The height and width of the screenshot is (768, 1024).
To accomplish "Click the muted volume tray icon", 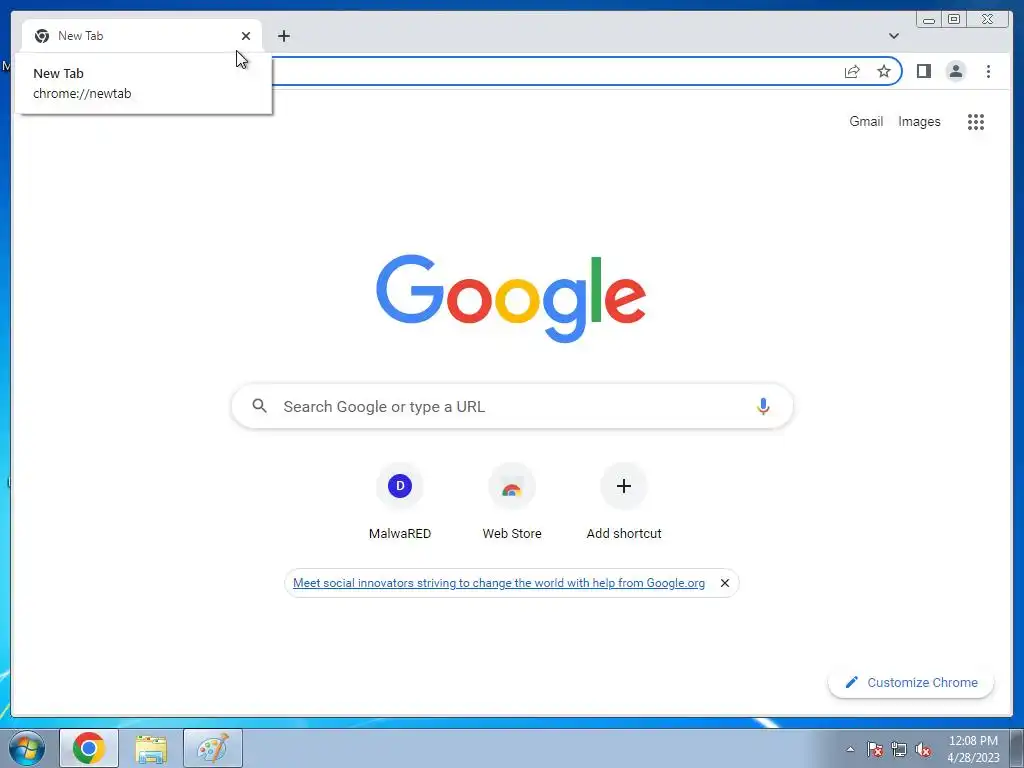I will pos(923,749).
